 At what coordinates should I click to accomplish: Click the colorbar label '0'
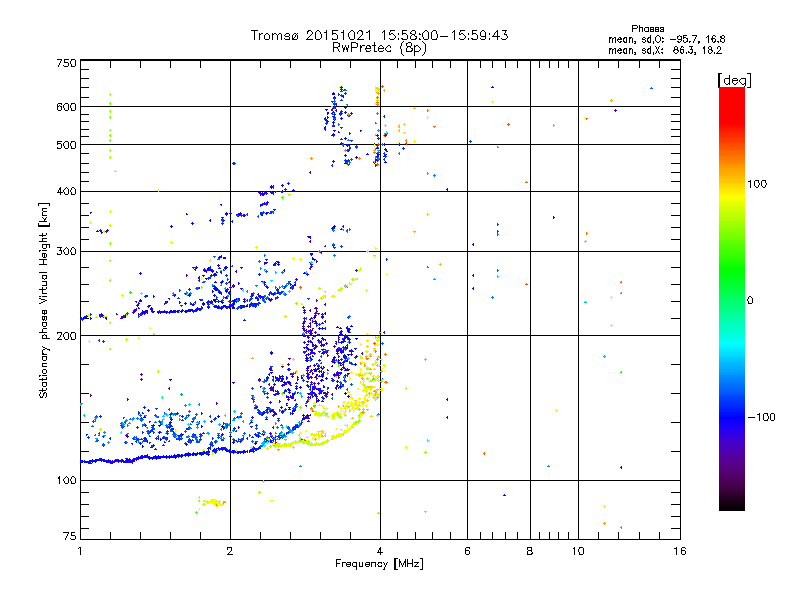coord(750,300)
